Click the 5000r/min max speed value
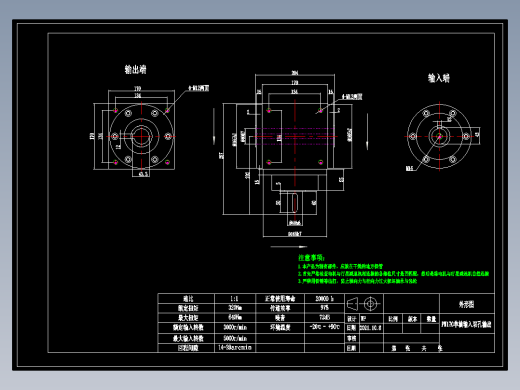 click(235, 338)
